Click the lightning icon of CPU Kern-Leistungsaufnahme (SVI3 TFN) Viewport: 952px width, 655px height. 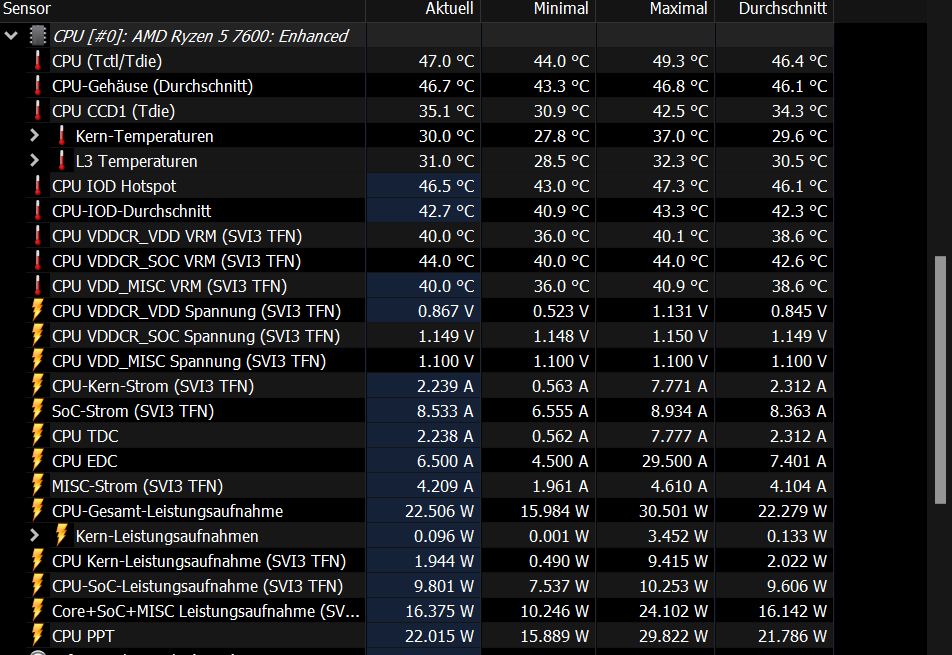point(38,561)
